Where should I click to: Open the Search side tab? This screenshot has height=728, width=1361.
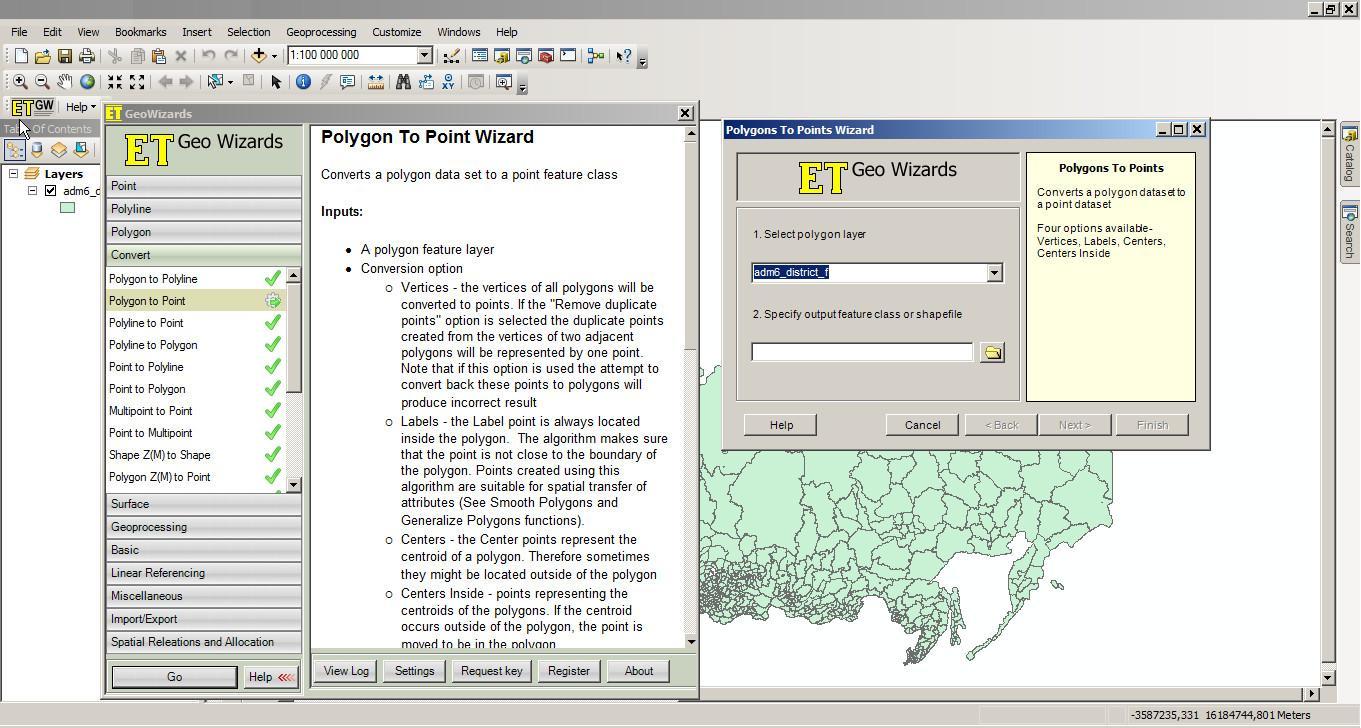click(x=1349, y=231)
